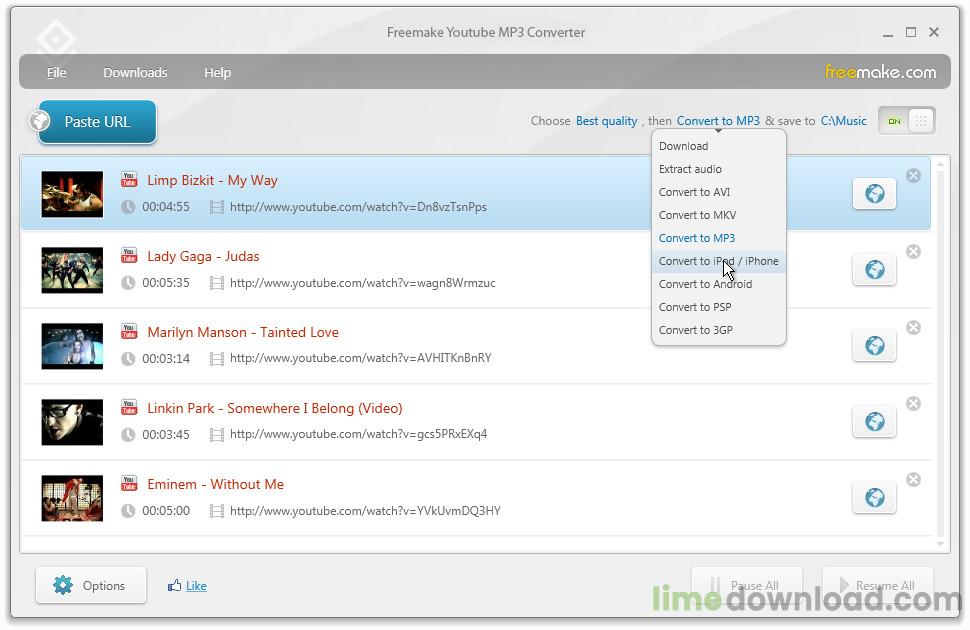Click list scrollbar up arrow
The image size is (970, 630).
point(940,164)
